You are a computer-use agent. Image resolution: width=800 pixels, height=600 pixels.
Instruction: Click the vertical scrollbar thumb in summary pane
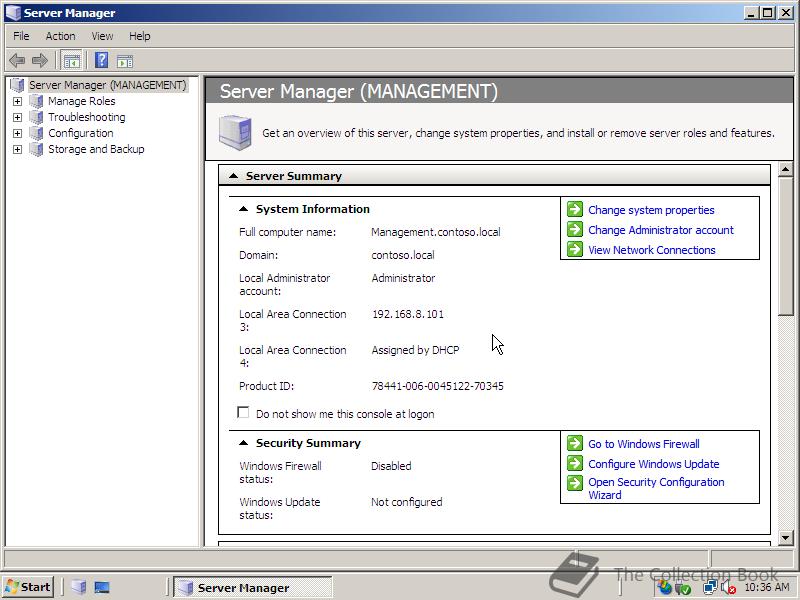pyautogui.click(x=785, y=246)
